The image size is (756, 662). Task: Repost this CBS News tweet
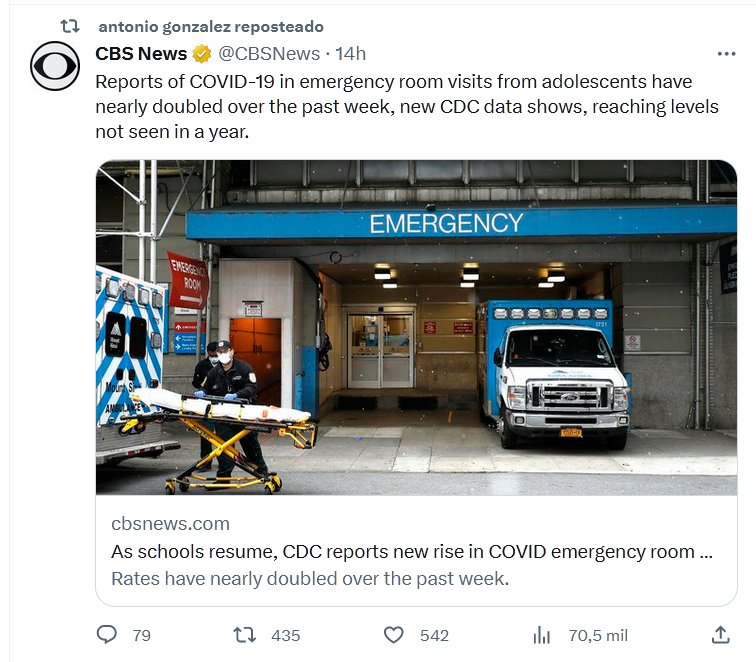(244, 635)
